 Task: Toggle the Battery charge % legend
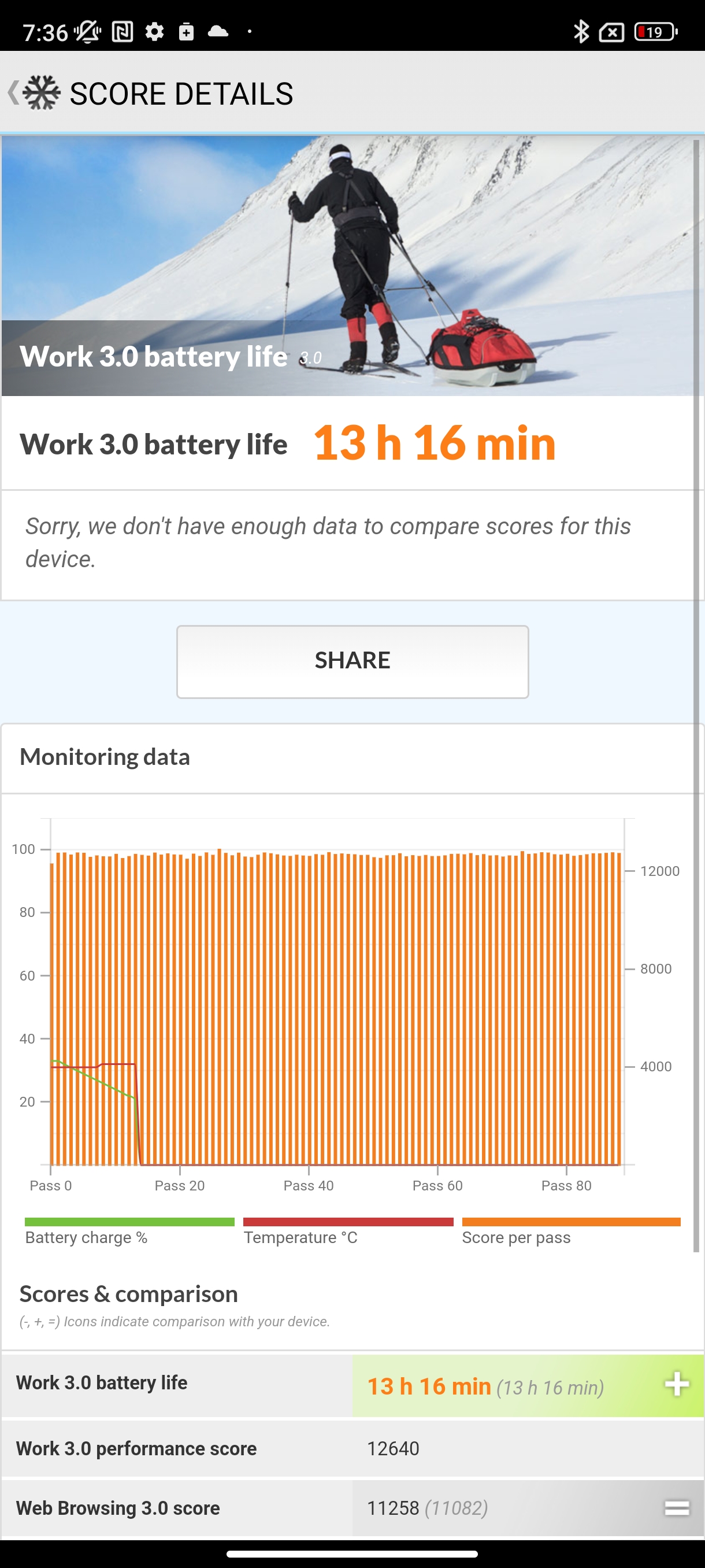click(x=129, y=1231)
